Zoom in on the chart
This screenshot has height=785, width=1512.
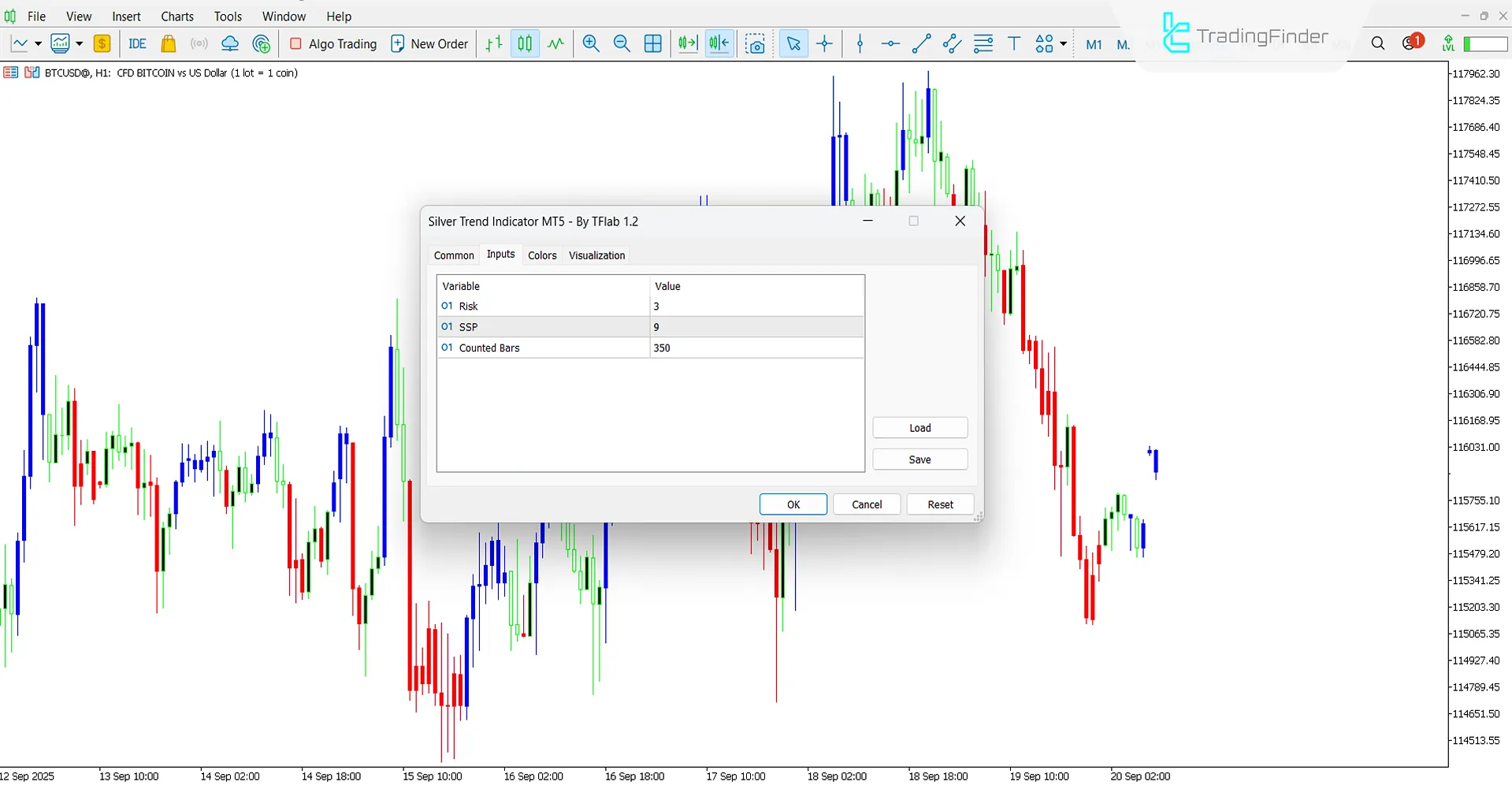(591, 43)
